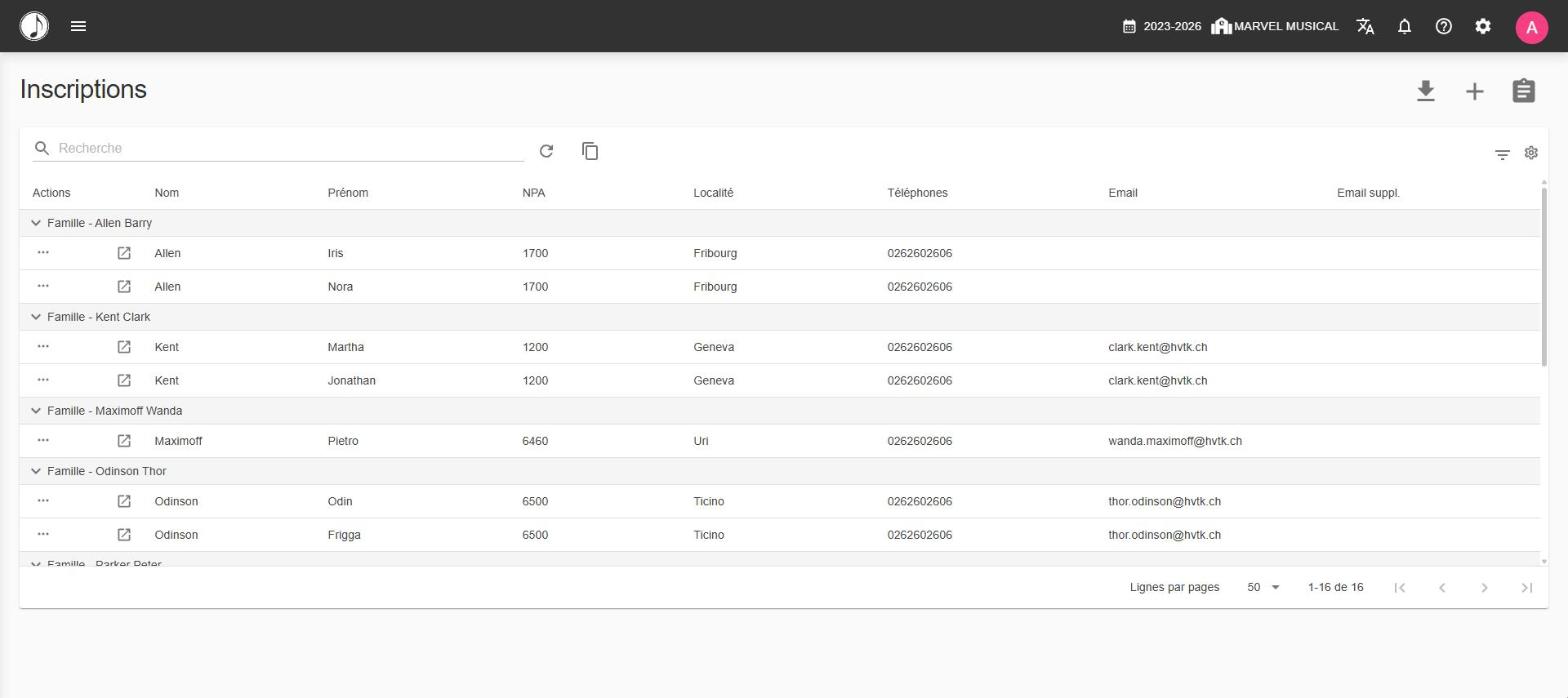Collapse the Famille - Odinson Thor group
The height and width of the screenshot is (698, 1568).
pyautogui.click(x=36, y=471)
